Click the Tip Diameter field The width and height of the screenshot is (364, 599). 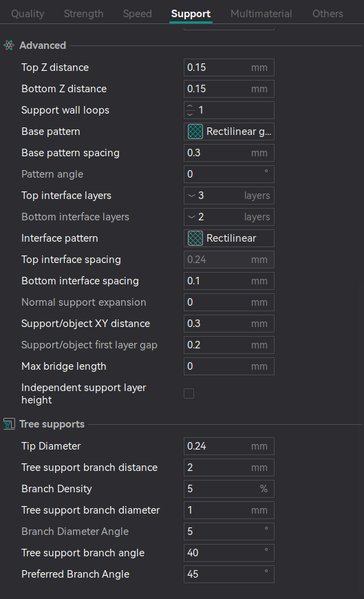pyautogui.click(x=229, y=446)
